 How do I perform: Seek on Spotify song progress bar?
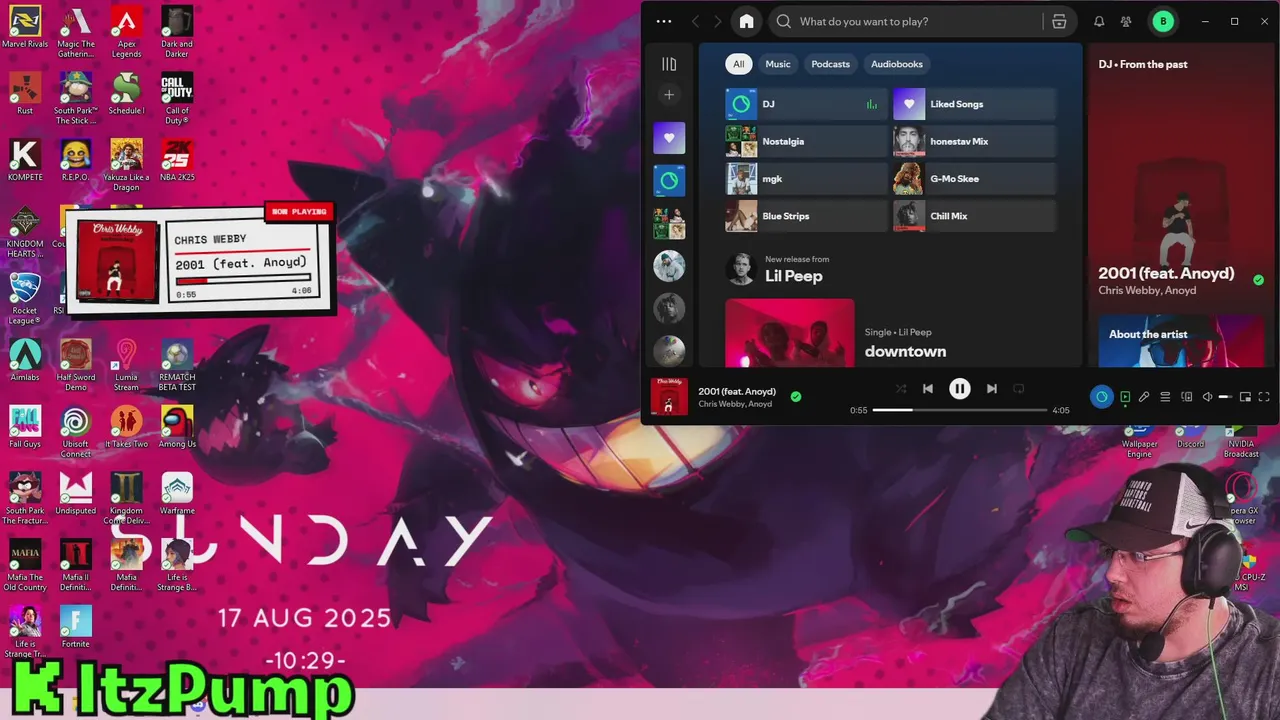pos(959,410)
